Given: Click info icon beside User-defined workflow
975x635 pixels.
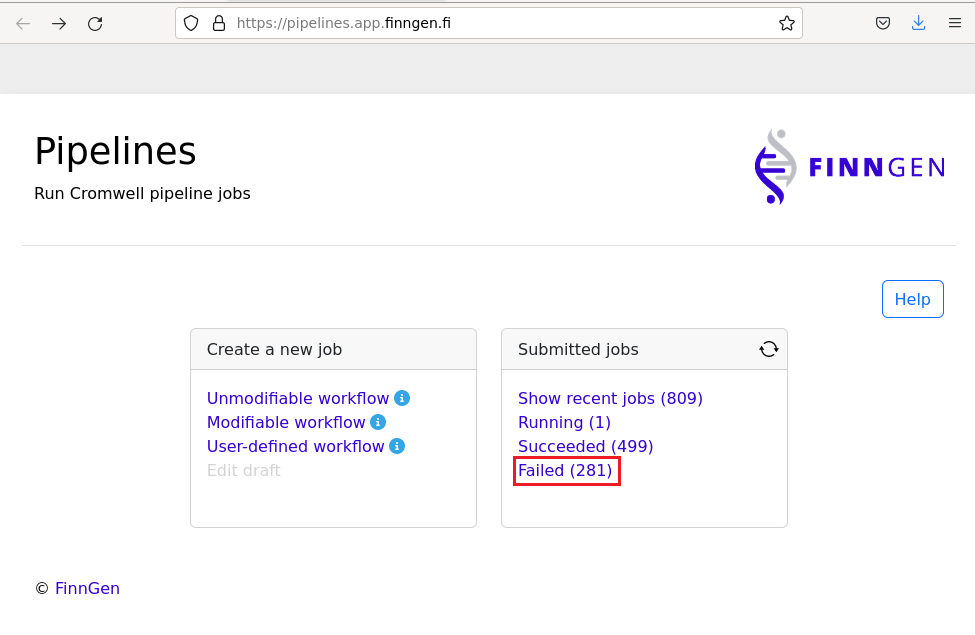Looking at the screenshot, I should pyautogui.click(x=397, y=446).
